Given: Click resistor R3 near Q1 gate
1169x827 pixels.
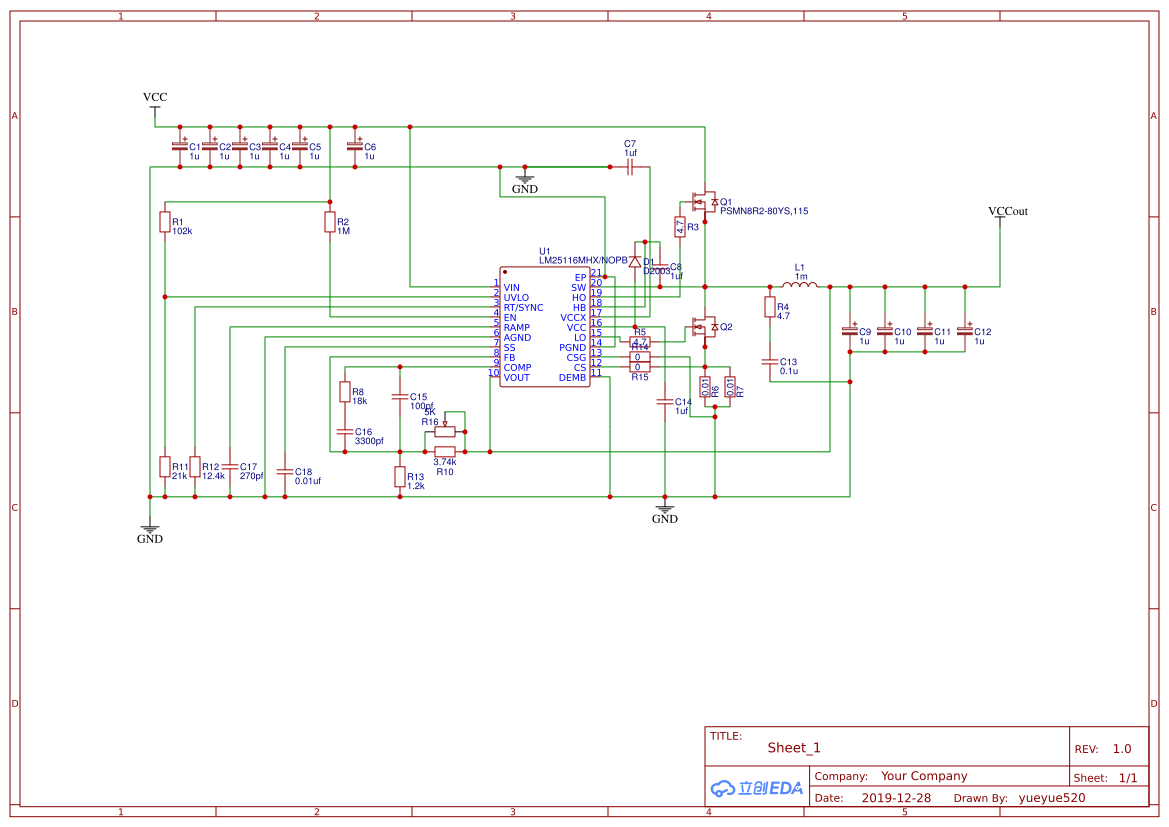Looking at the screenshot, I should point(680,227).
